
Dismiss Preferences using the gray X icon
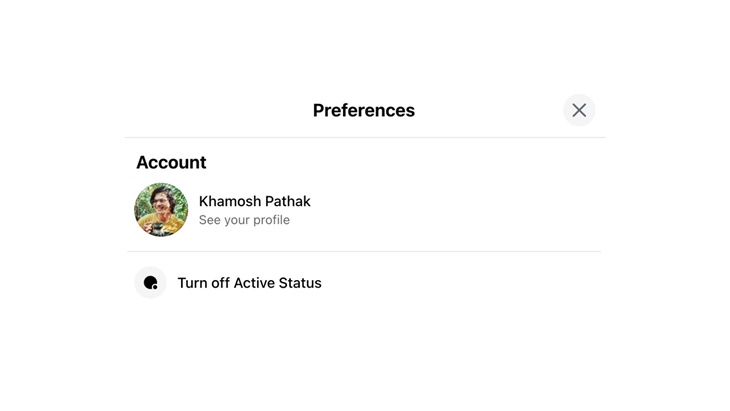pos(579,110)
